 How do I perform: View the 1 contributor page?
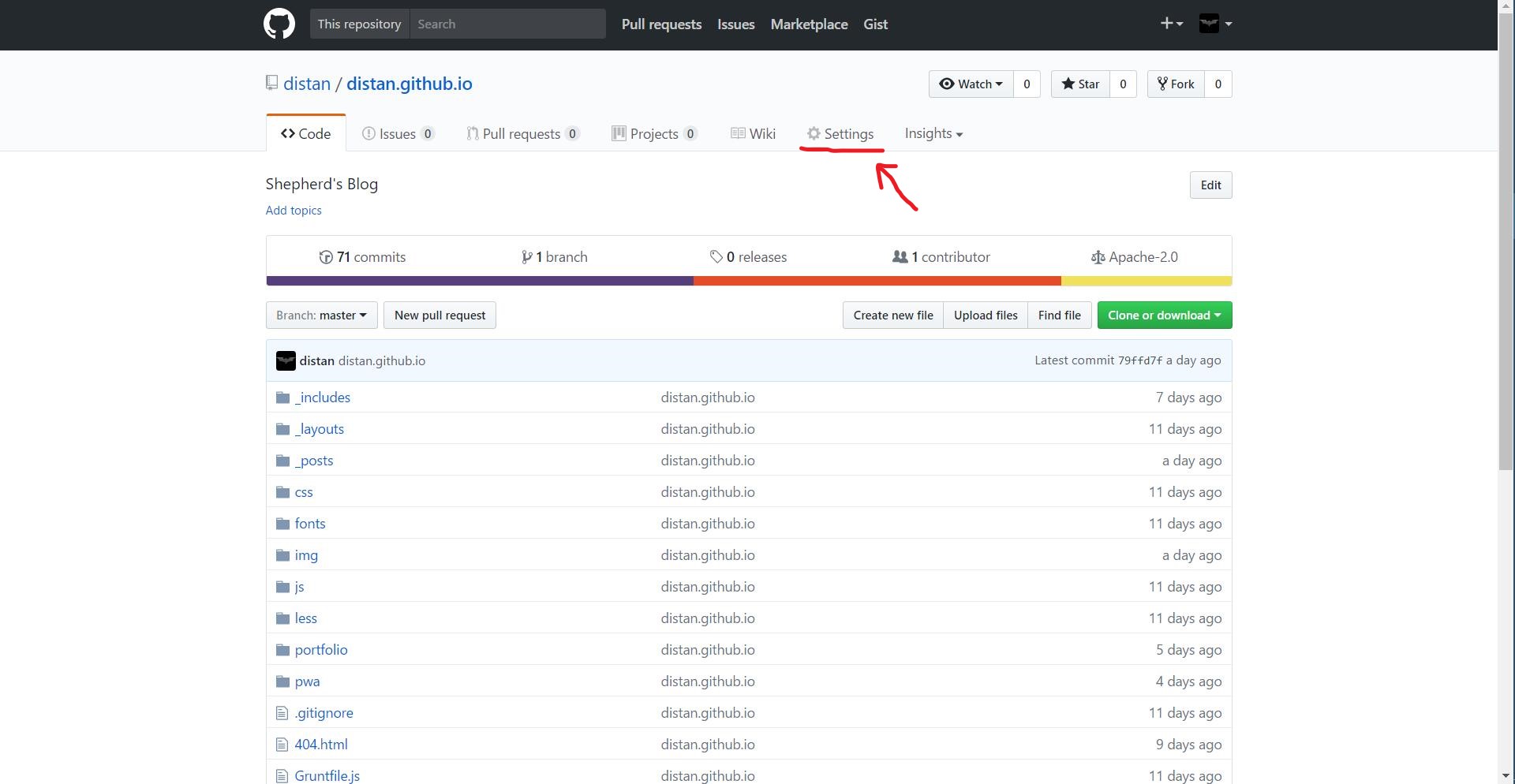pos(941,257)
